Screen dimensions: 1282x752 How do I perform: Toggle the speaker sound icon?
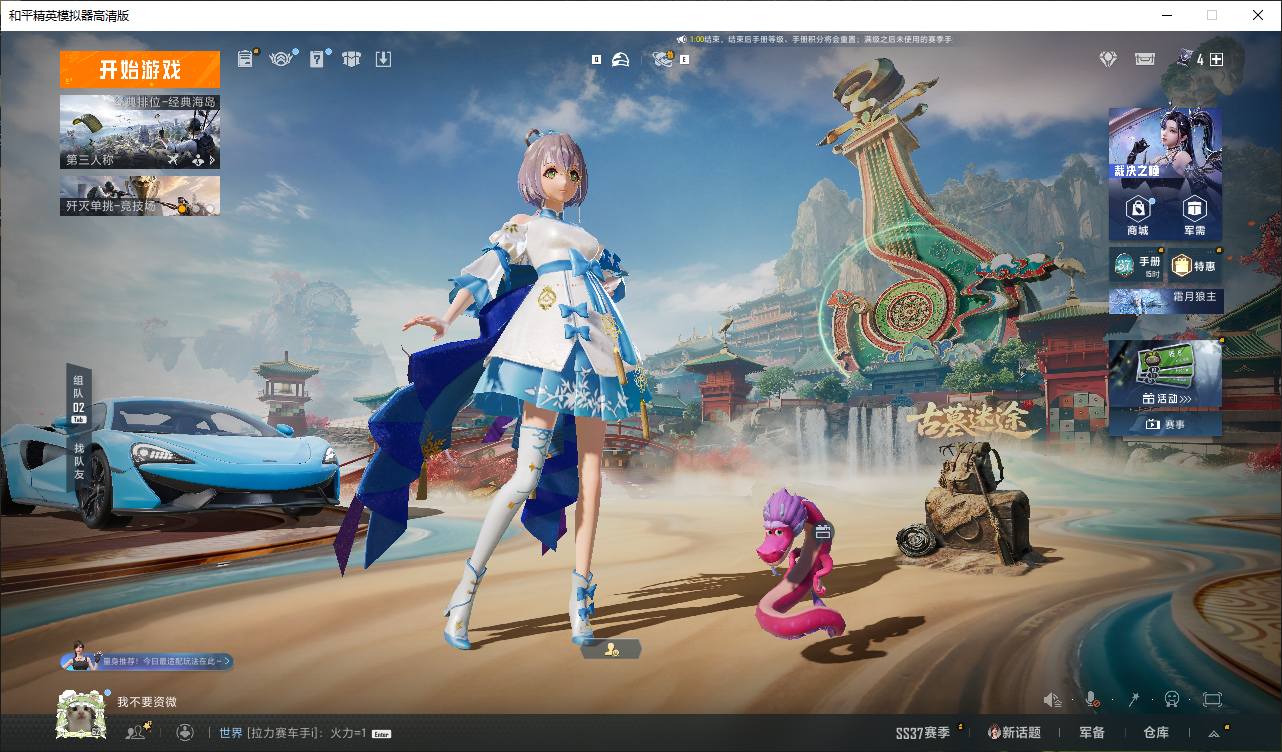pos(1052,699)
